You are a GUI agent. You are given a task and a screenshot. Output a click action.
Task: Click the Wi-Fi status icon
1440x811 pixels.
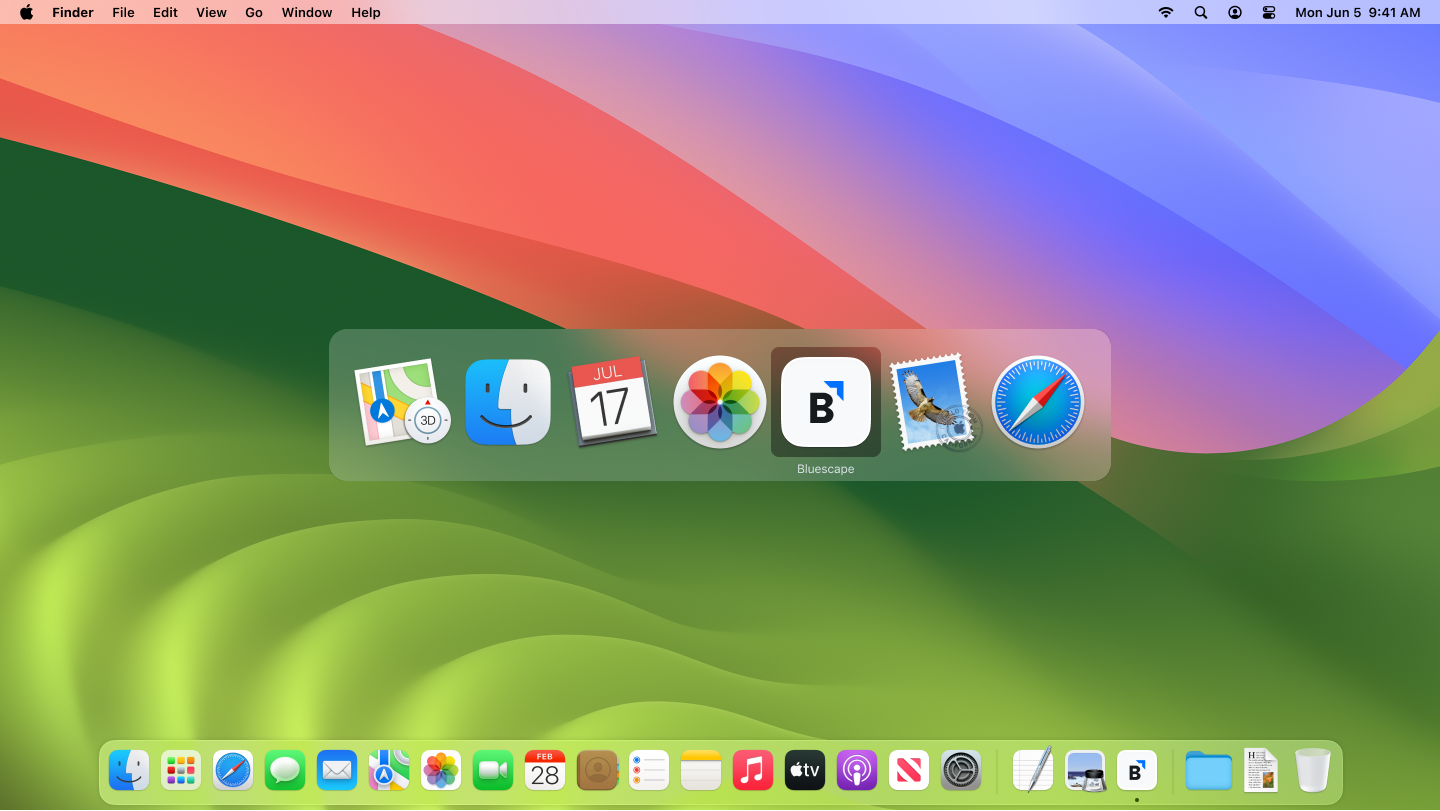coord(1165,12)
